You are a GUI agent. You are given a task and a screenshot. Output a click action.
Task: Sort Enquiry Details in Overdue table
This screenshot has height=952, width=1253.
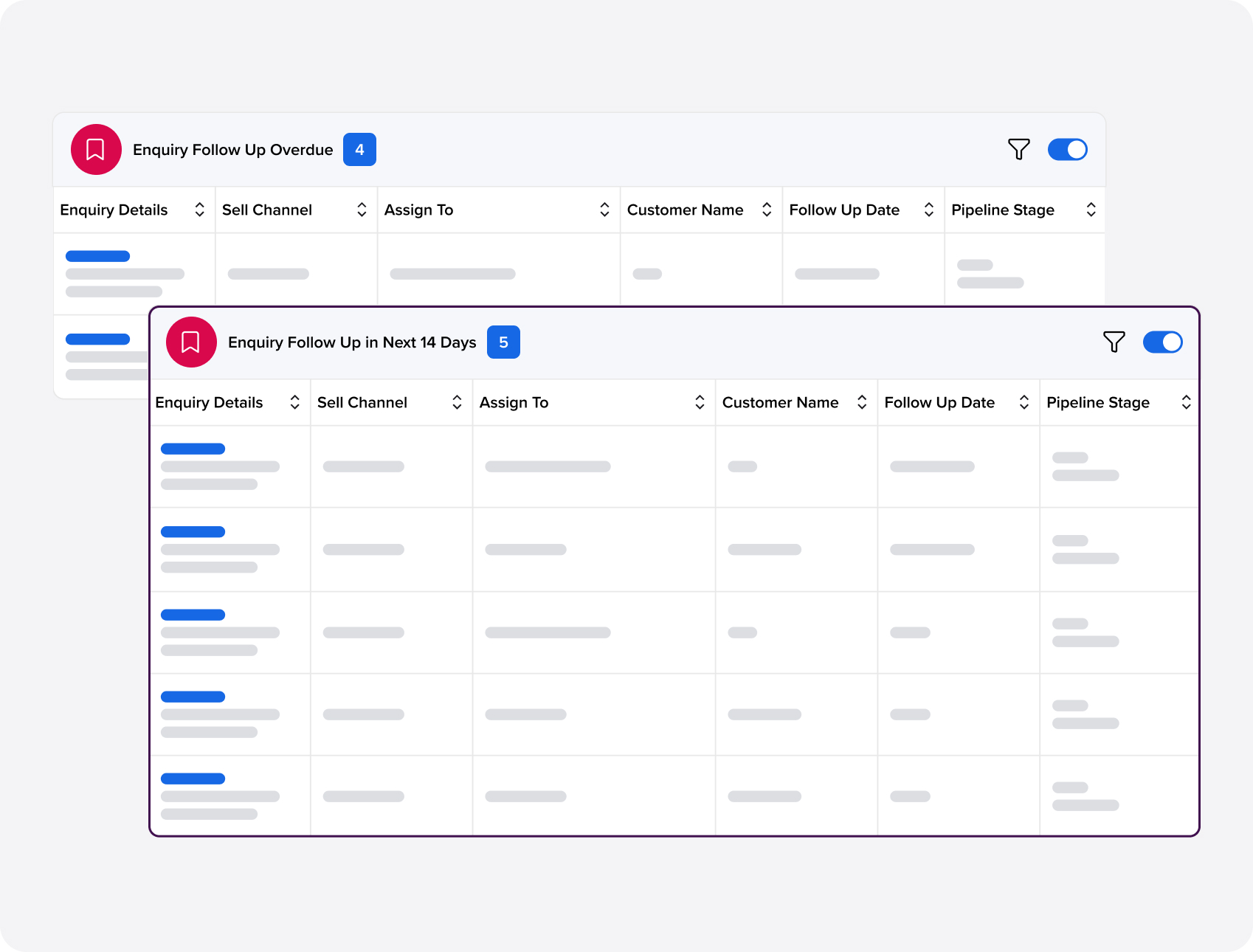[x=199, y=210]
